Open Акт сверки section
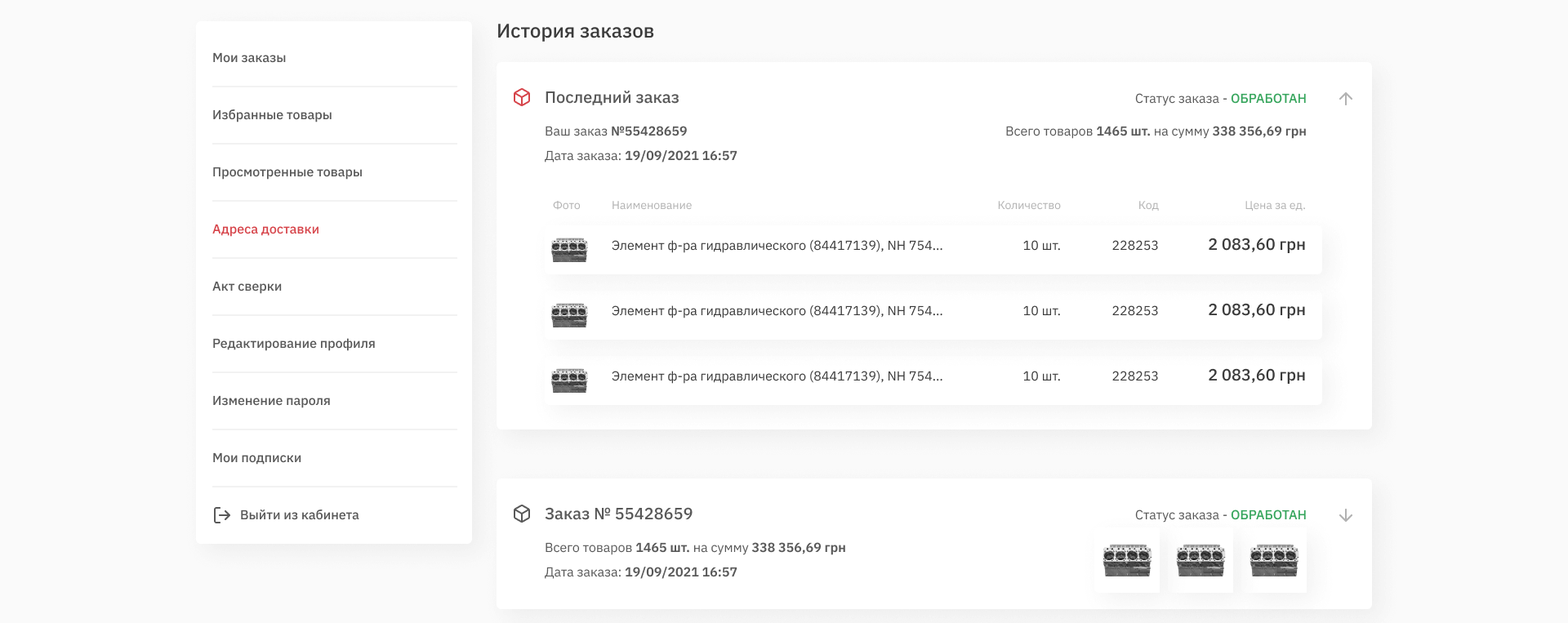The height and width of the screenshot is (623, 1568). tap(247, 287)
